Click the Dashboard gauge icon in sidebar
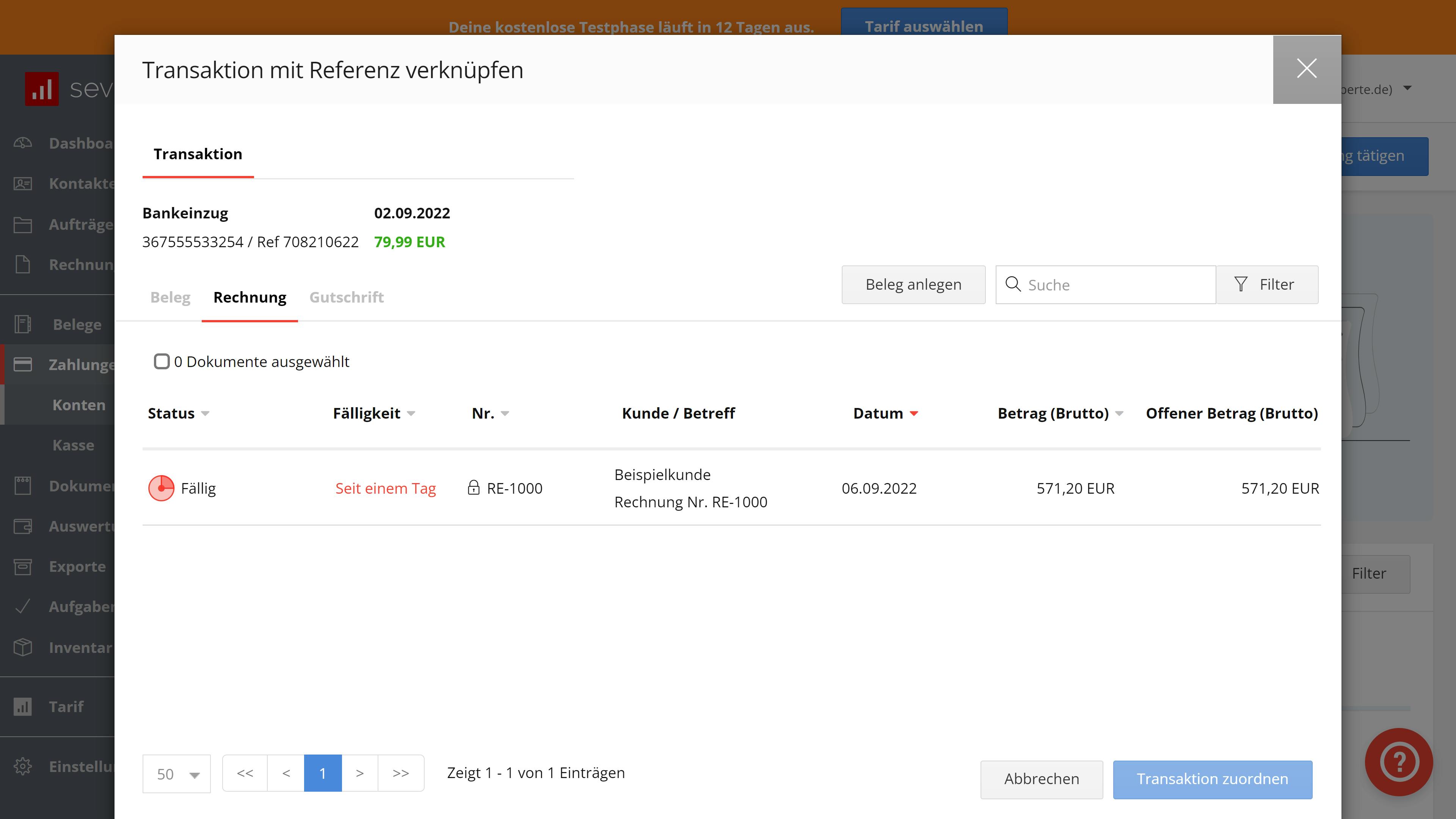This screenshot has width=1456, height=819. 23,143
